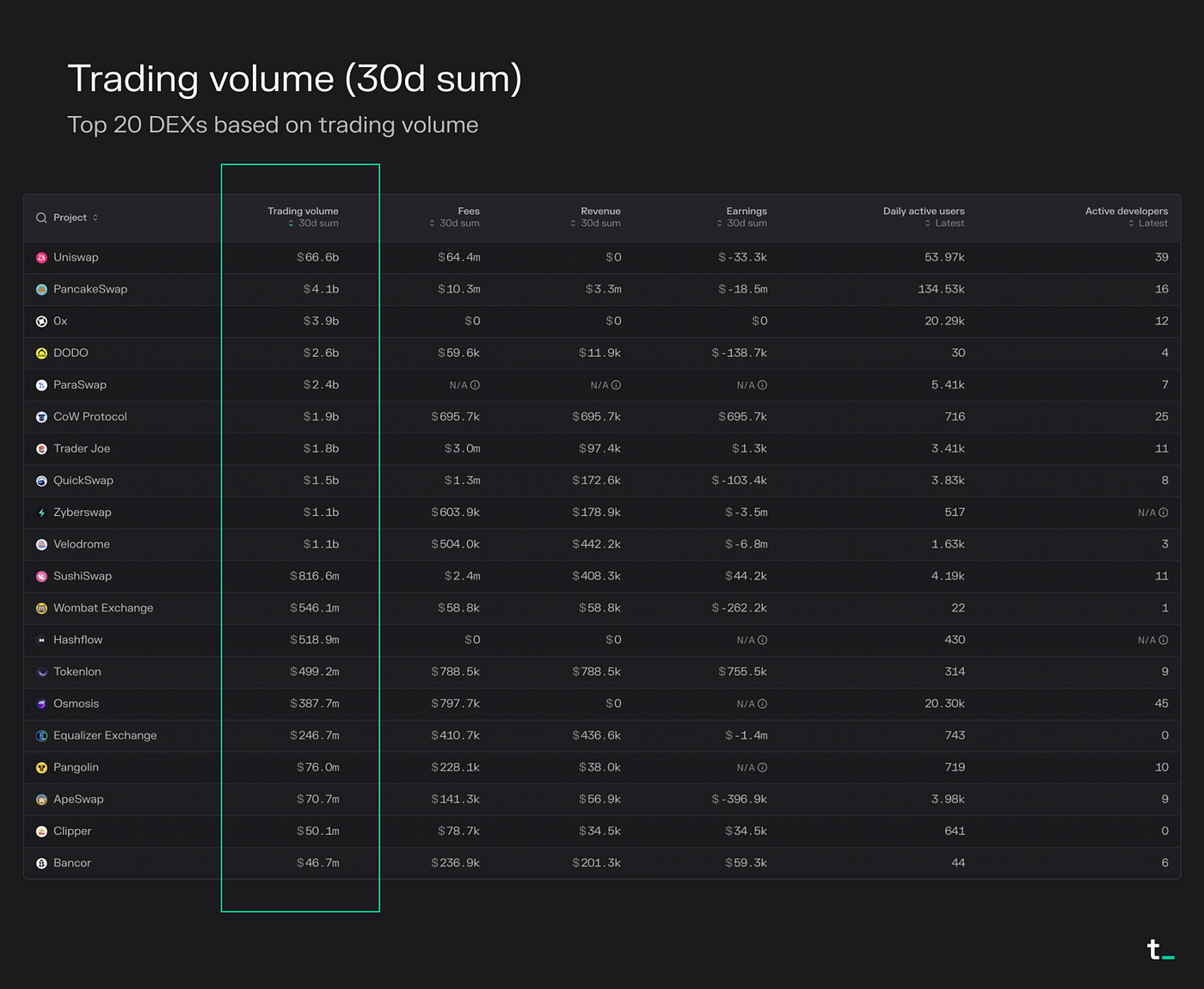Click the 0x logo icon
Viewport: 1204px width, 989px height.
click(x=41, y=322)
